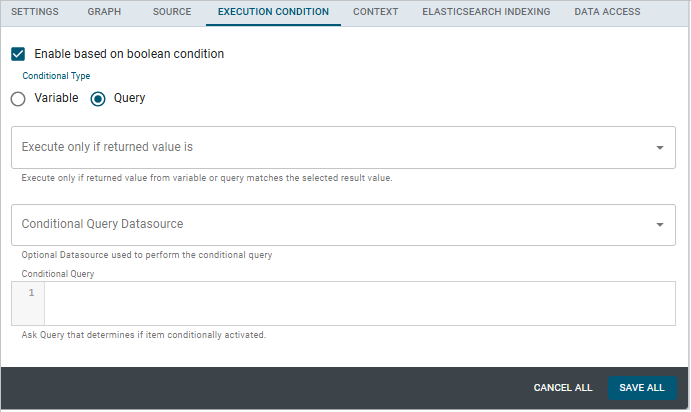Click the Variable option label

coord(56,99)
